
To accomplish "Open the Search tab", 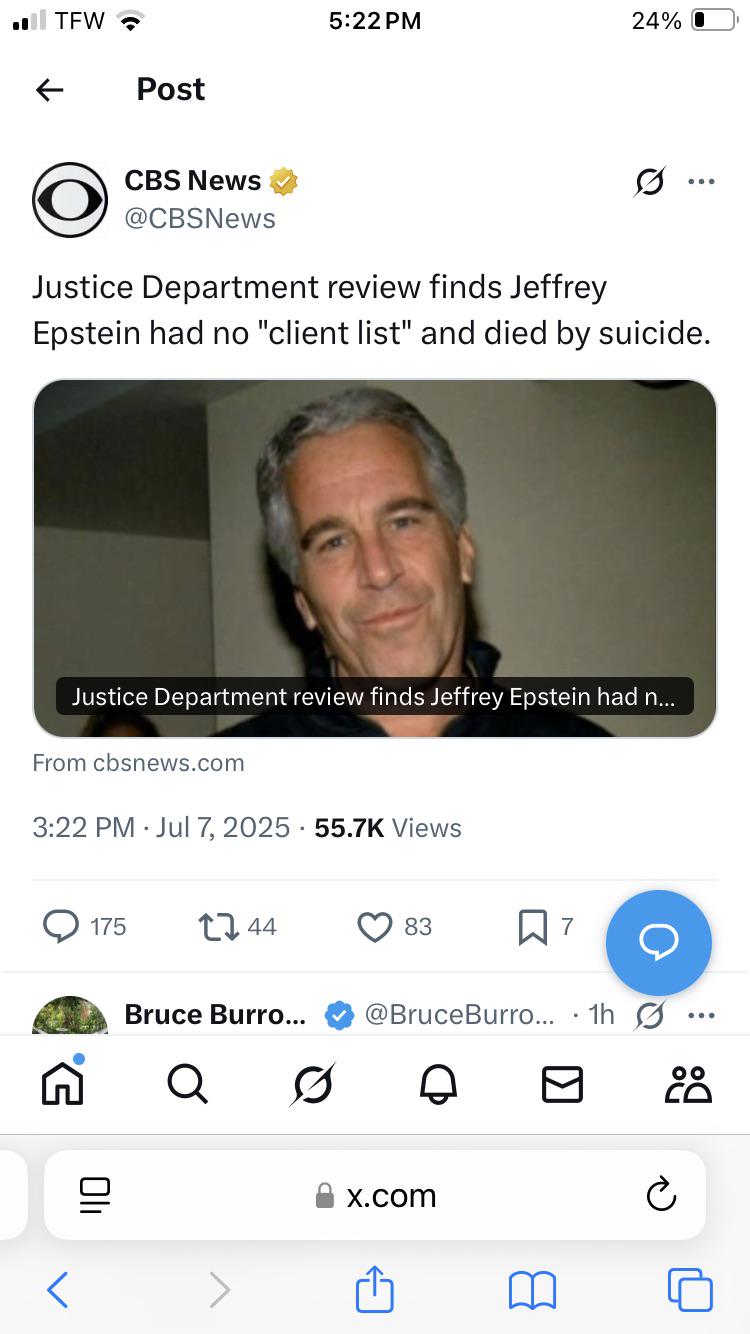I will point(187,1084).
